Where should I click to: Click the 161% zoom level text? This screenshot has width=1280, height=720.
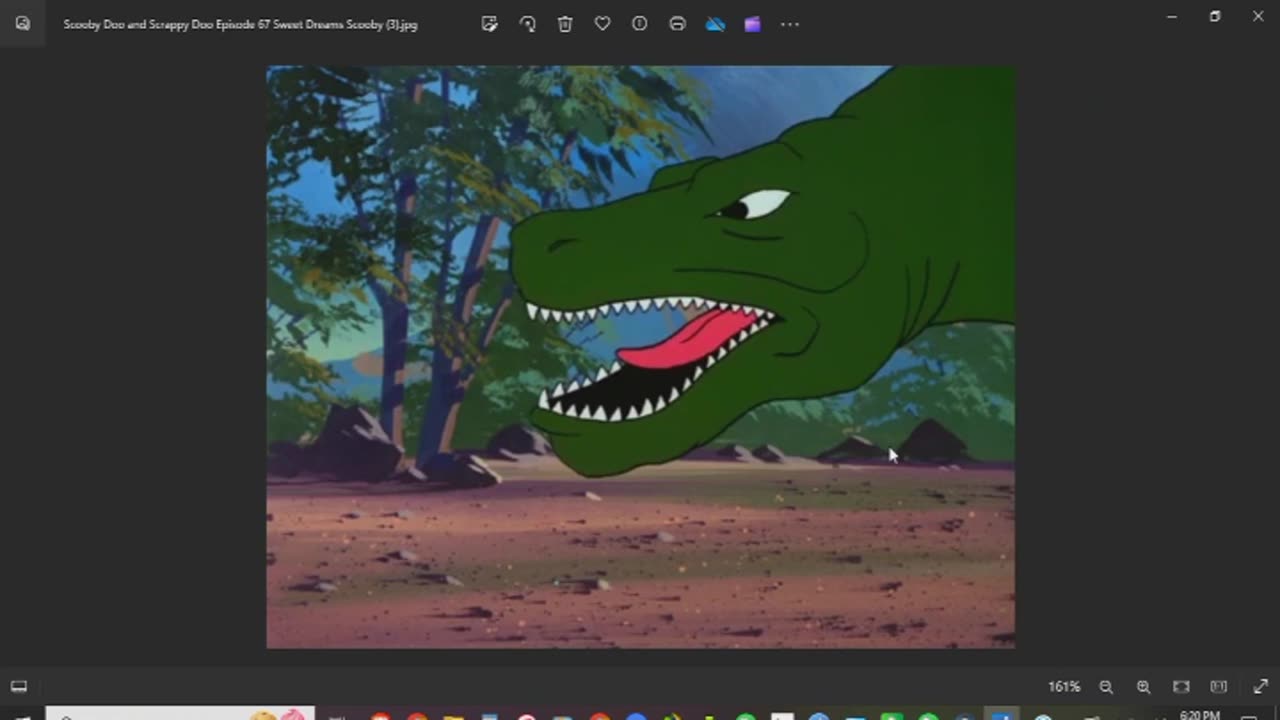(1064, 687)
